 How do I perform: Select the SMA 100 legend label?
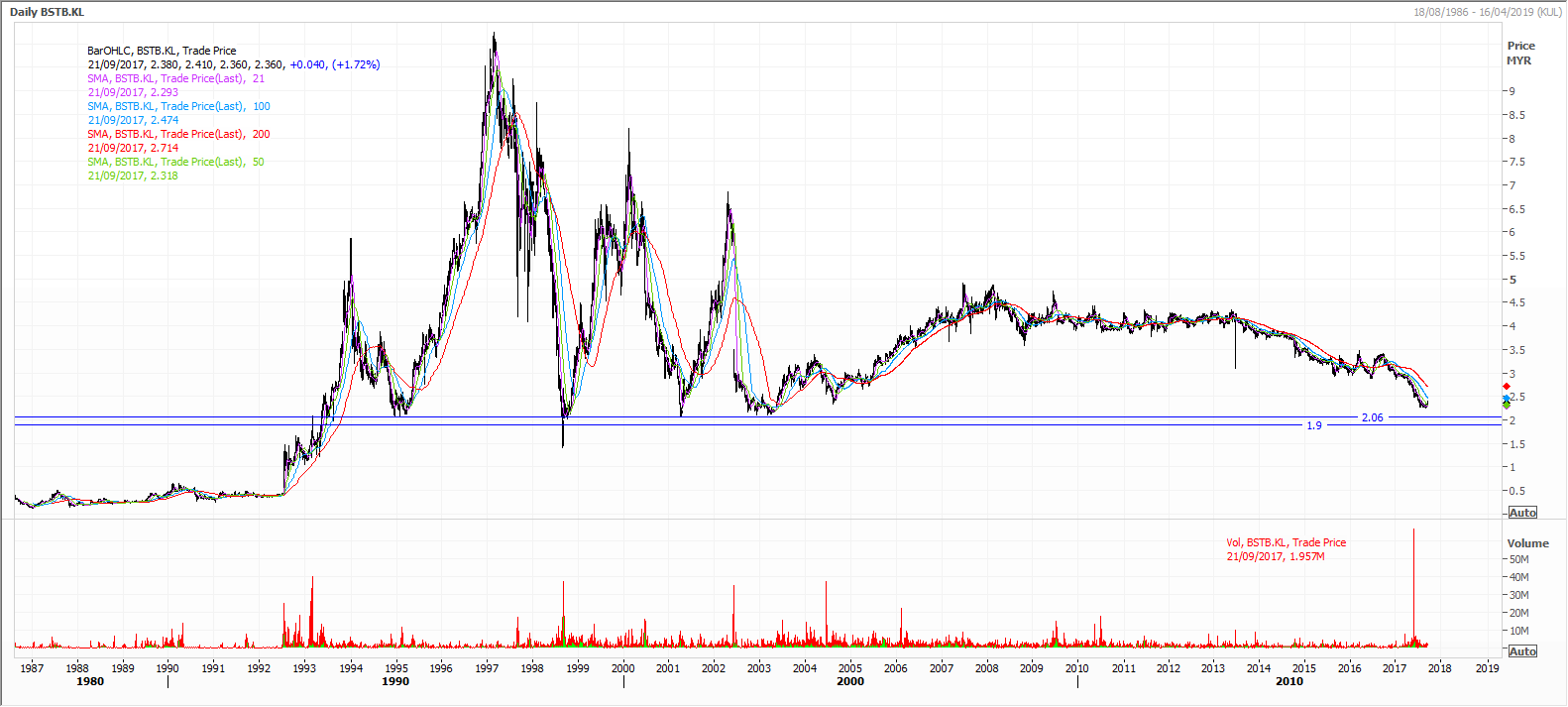coord(178,106)
